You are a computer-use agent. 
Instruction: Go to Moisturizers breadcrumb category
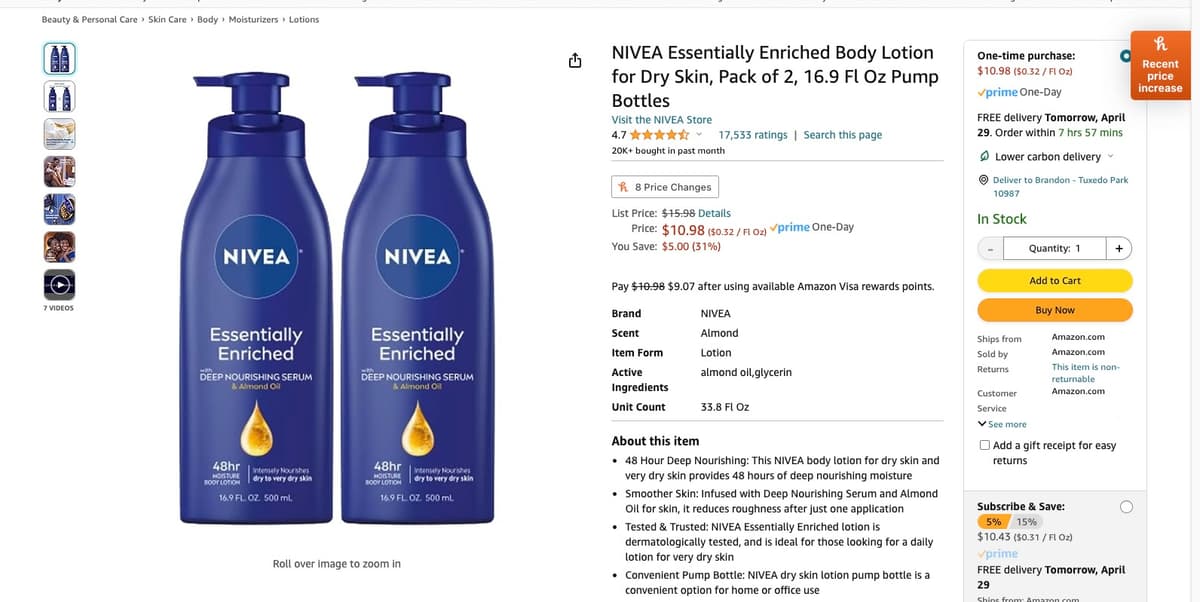pyautogui.click(x=253, y=20)
